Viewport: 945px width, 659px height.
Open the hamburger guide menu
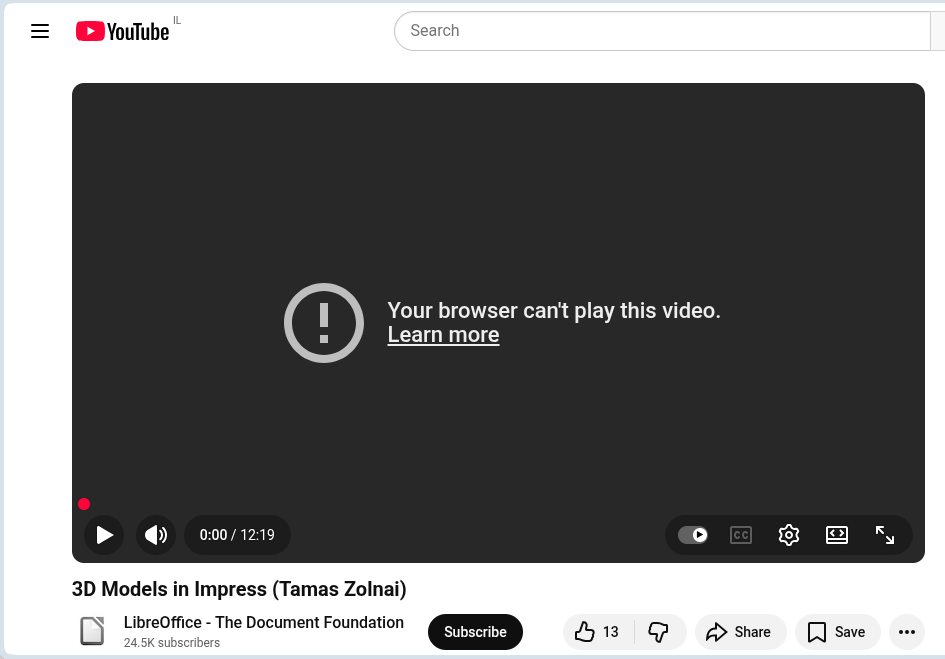pyautogui.click(x=40, y=31)
